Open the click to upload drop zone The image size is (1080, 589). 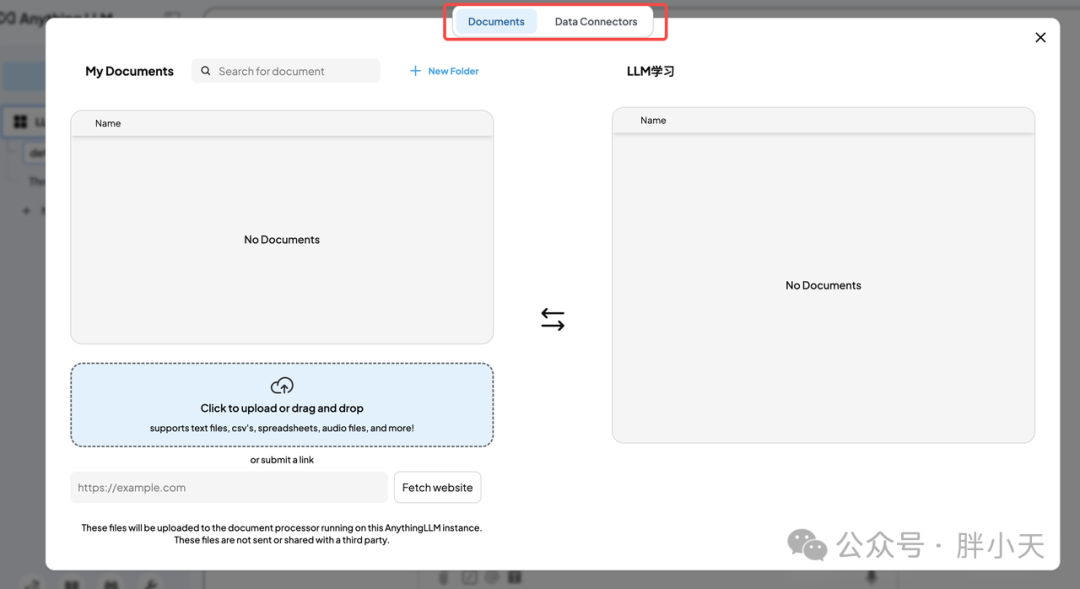pyautogui.click(x=282, y=405)
